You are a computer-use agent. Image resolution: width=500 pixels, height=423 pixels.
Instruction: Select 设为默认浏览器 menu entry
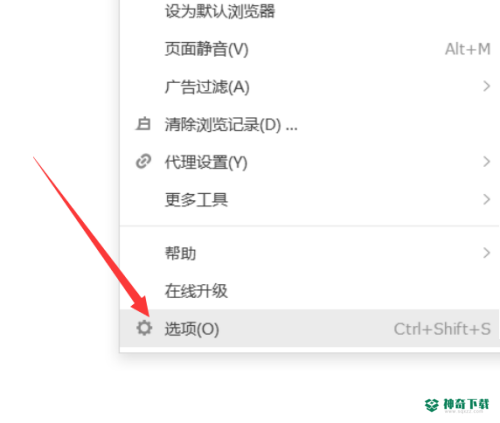click(310, 12)
